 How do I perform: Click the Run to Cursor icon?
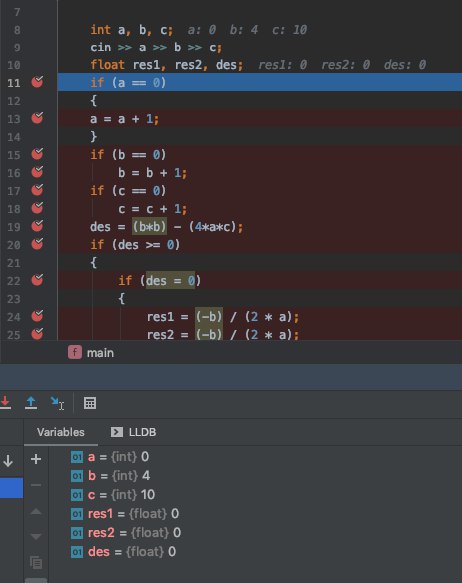coord(57,403)
